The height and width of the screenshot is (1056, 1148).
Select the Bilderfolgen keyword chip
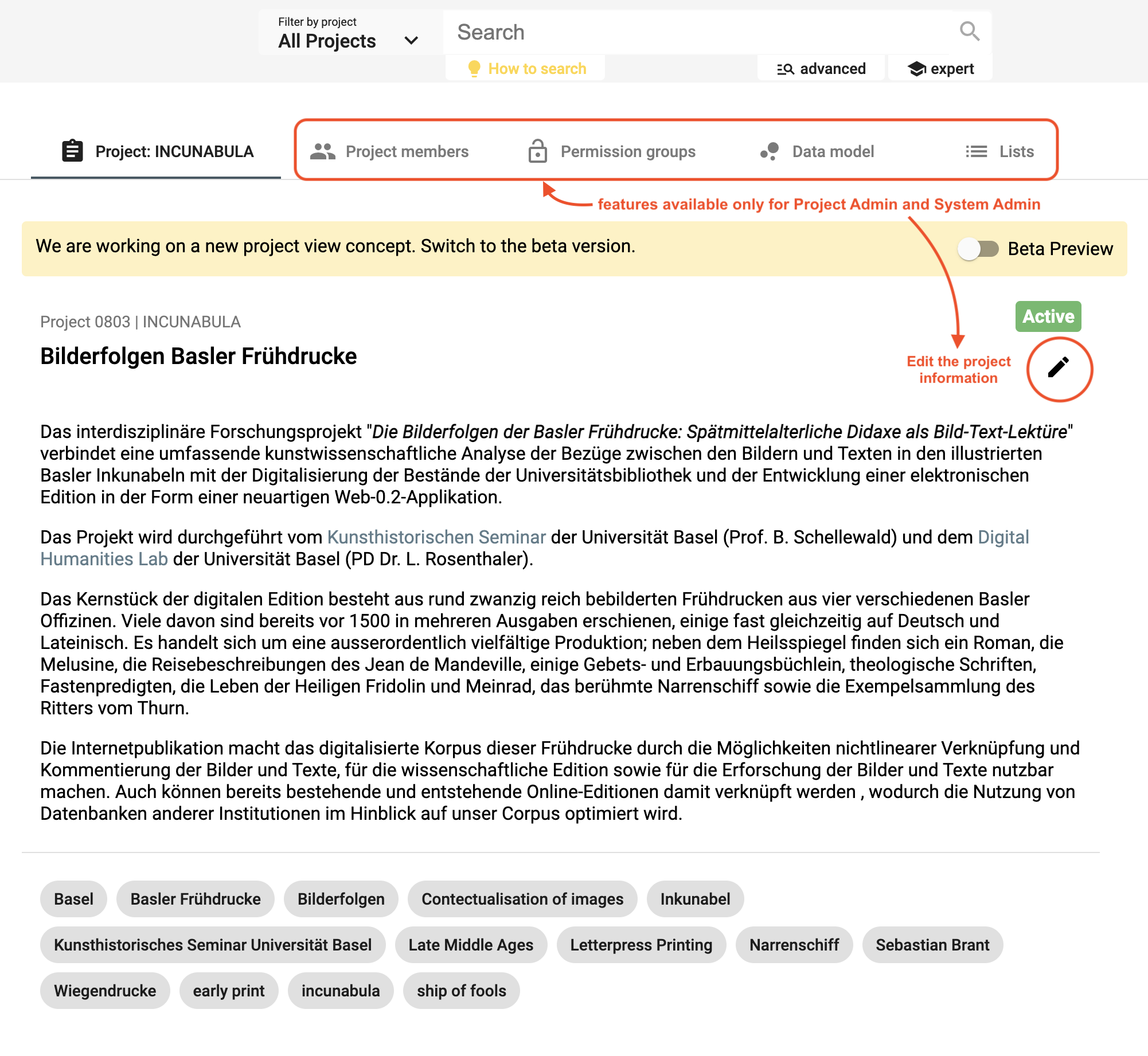[341, 899]
